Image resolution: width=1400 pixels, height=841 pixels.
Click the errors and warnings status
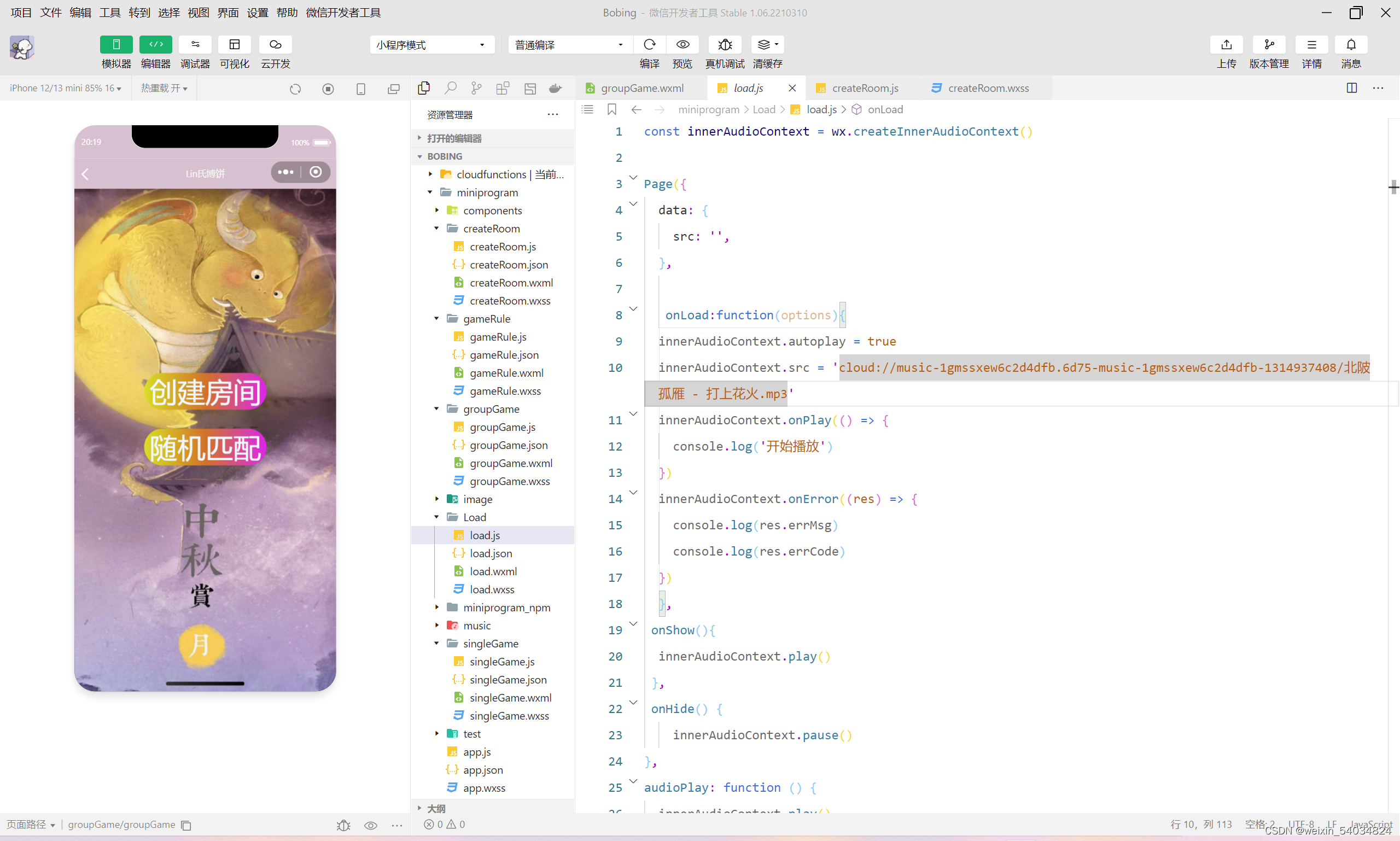[445, 825]
